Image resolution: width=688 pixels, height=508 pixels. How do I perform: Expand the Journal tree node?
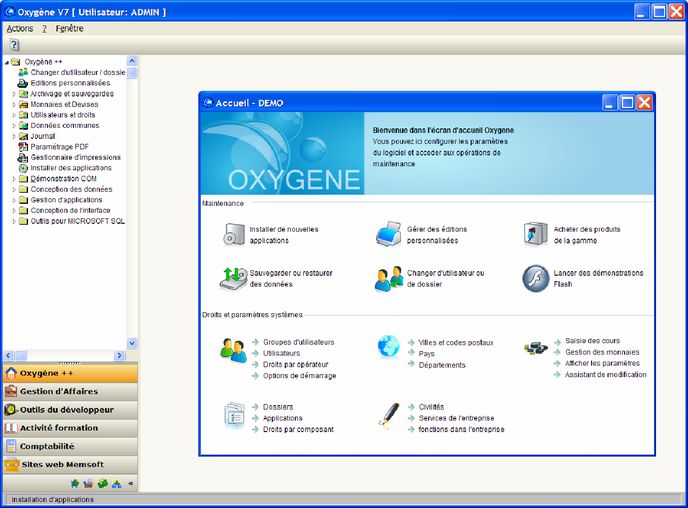click(14, 136)
